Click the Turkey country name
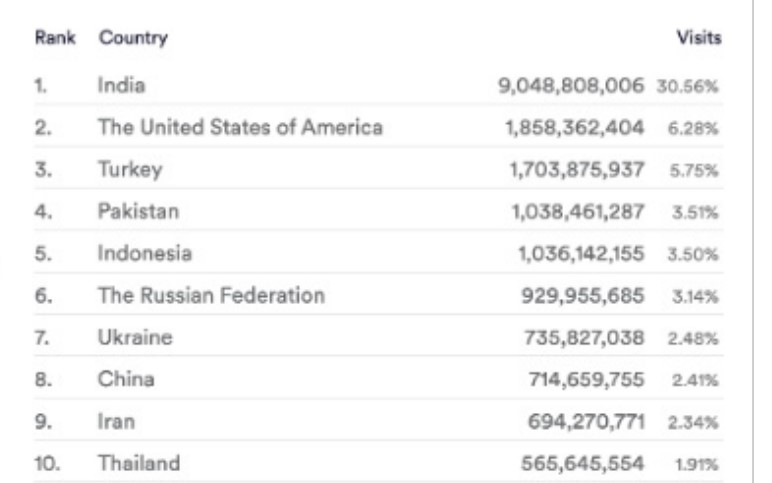This screenshot has height=483, width=772. click(130, 169)
